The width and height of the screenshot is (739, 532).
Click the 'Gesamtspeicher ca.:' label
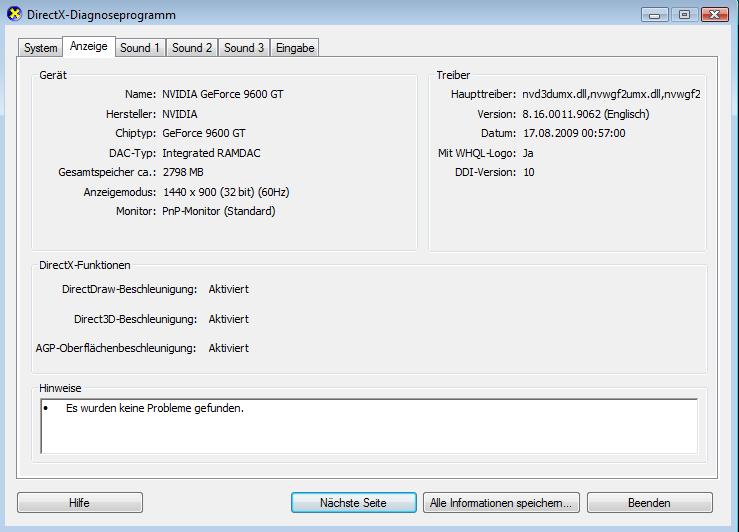tap(107, 172)
